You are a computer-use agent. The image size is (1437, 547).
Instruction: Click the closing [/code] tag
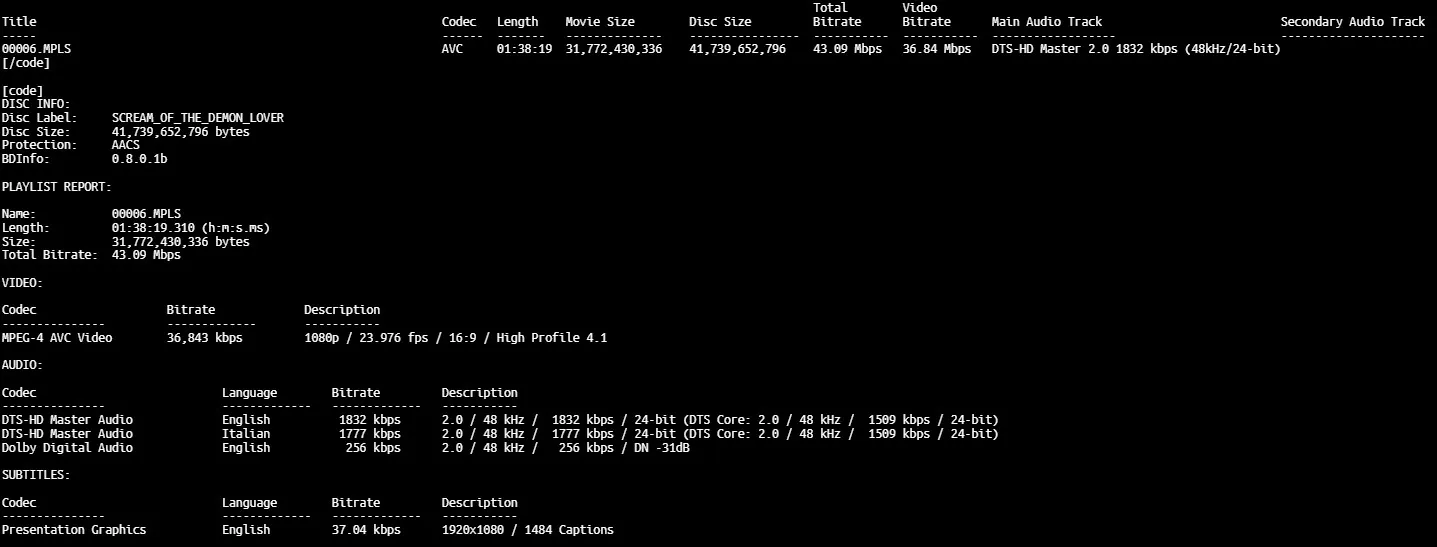coord(26,63)
